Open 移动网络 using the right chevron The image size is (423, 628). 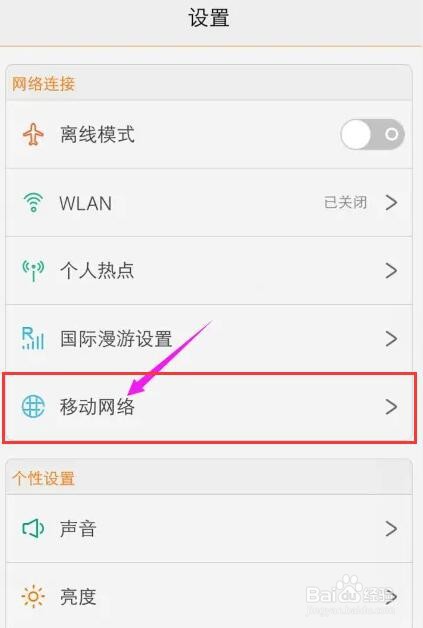pos(391,407)
